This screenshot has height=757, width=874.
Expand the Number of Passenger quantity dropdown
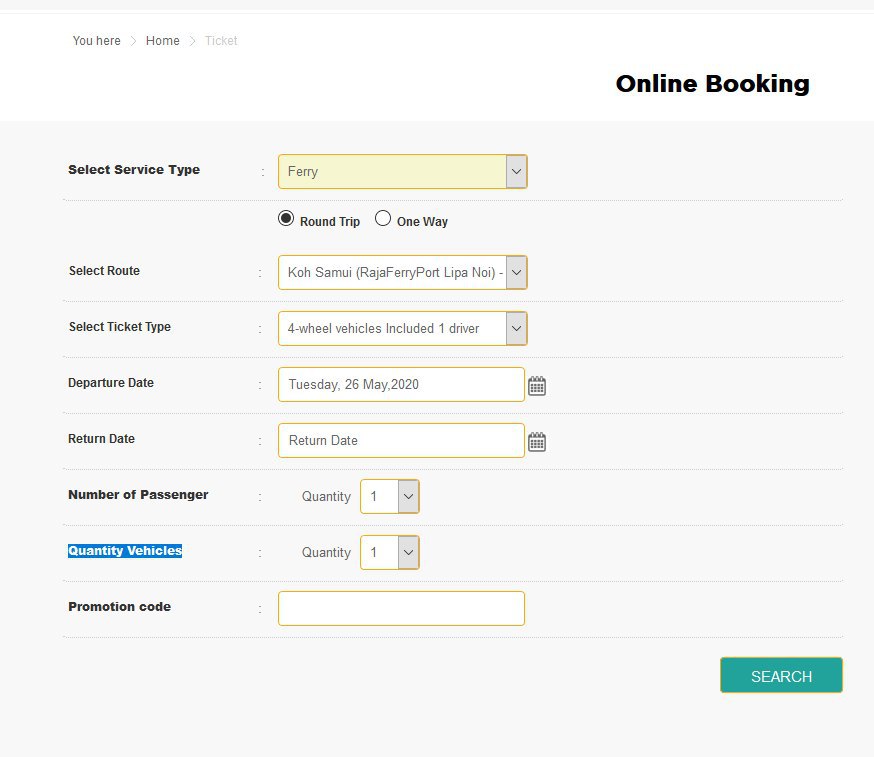pyautogui.click(x=390, y=496)
